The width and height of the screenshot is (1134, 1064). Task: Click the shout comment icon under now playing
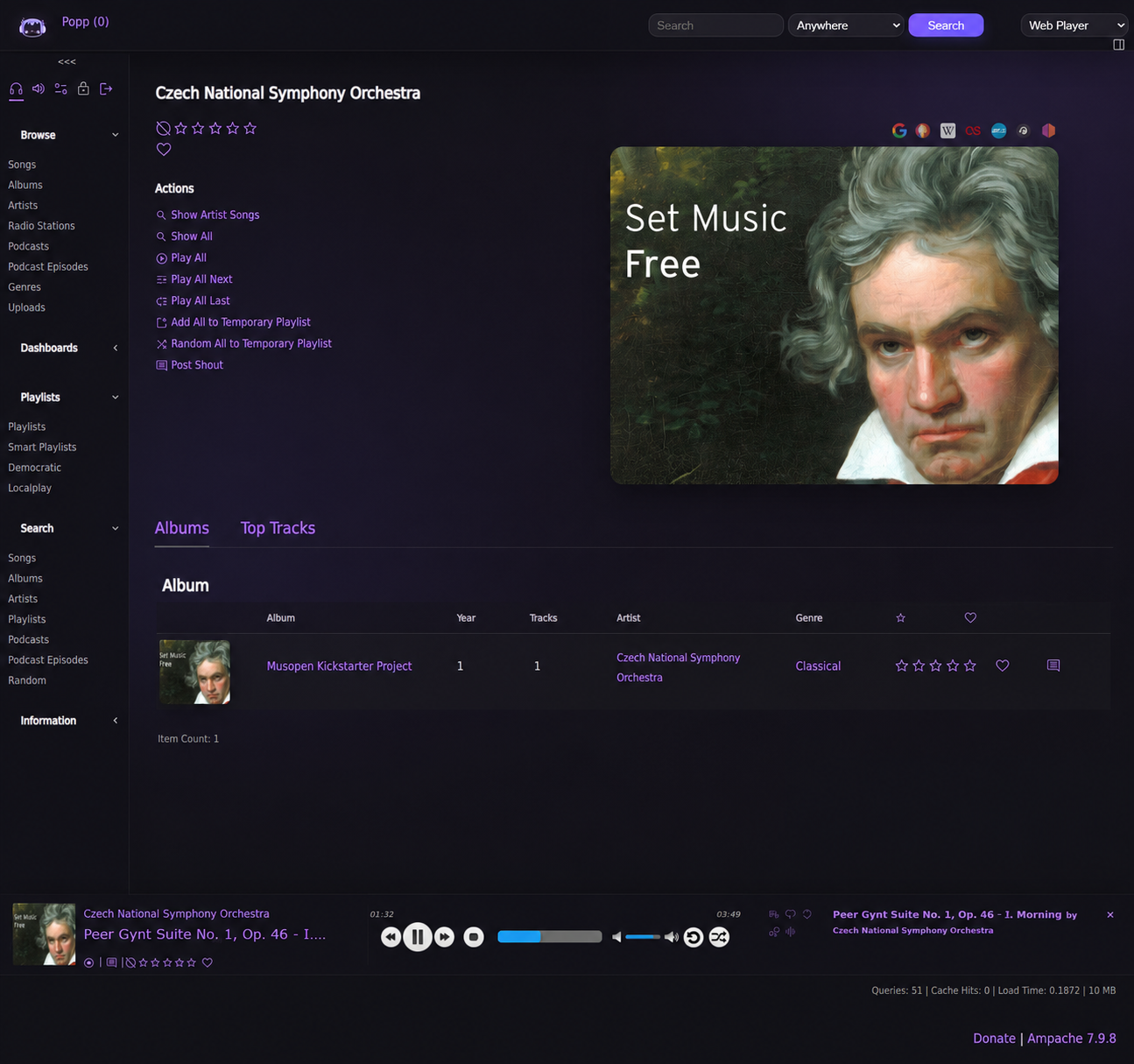[x=111, y=962]
